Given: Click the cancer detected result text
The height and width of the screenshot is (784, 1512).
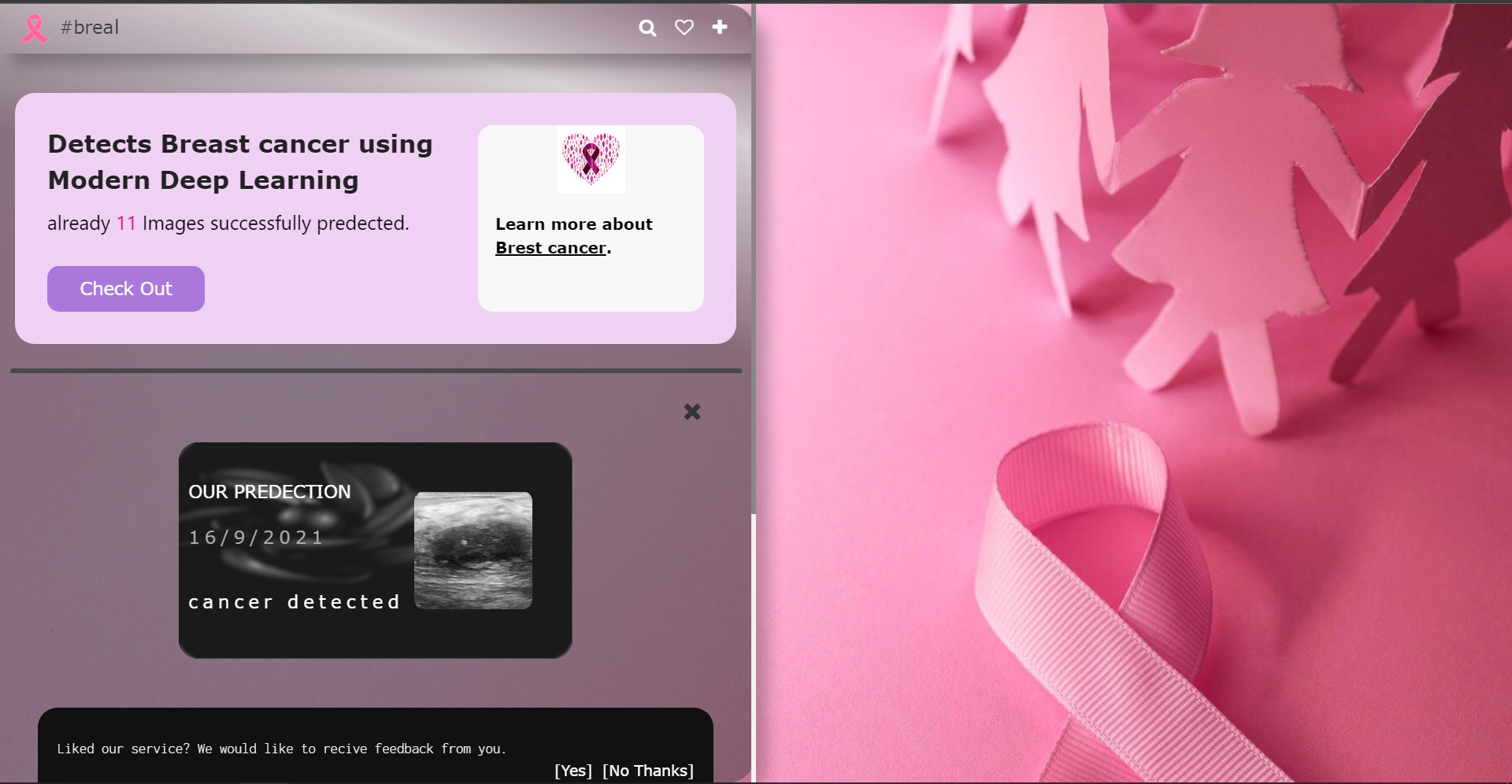Looking at the screenshot, I should point(295,601).
